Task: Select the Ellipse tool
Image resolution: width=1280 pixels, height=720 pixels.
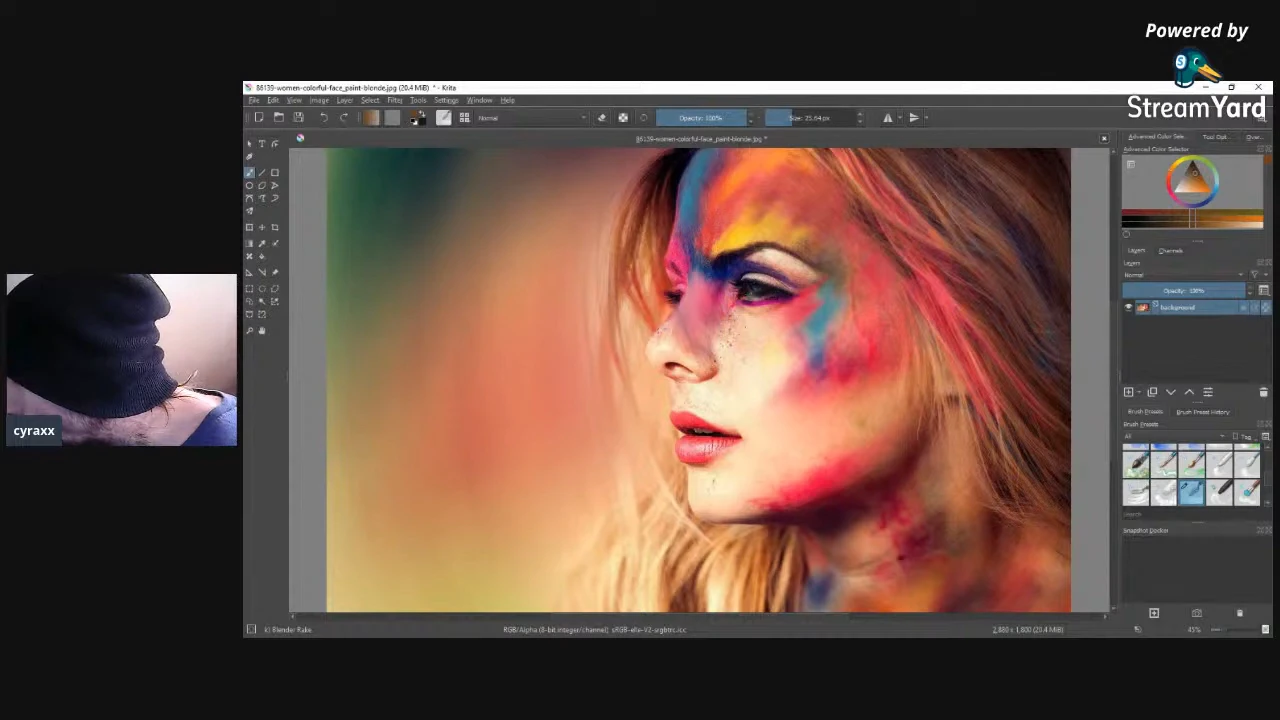Action: coord(250,186)
